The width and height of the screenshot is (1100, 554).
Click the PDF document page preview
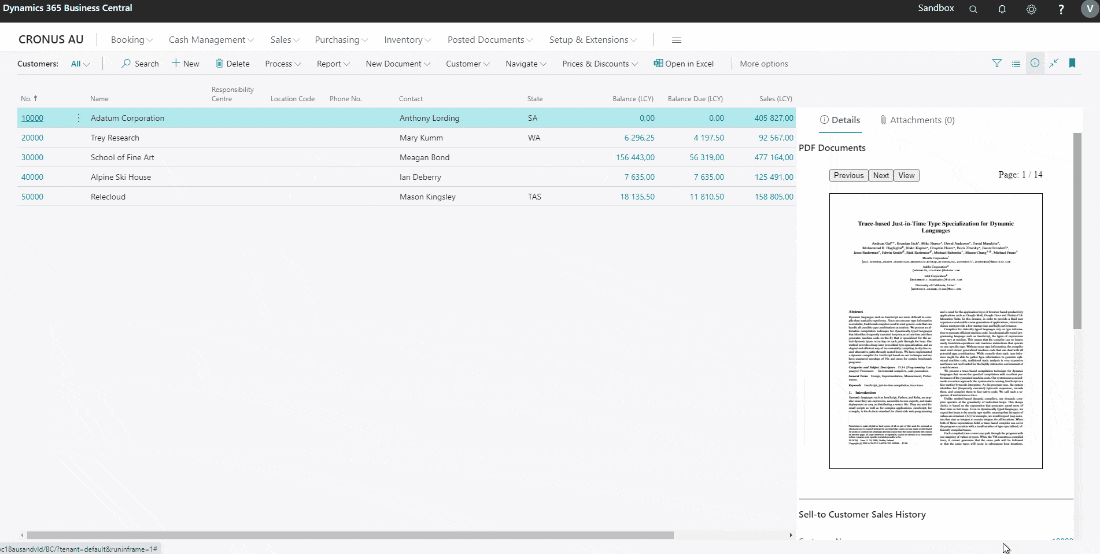point(936,330)
